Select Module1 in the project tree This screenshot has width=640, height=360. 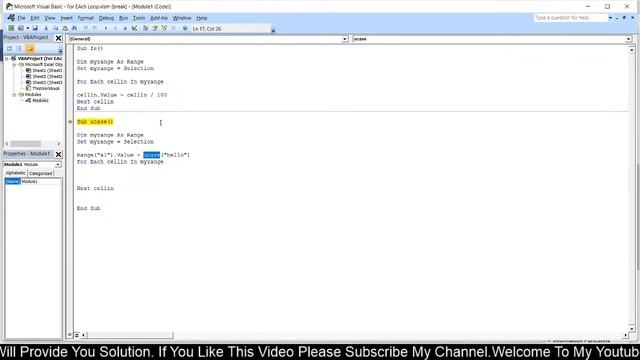(x=37, y=100)
